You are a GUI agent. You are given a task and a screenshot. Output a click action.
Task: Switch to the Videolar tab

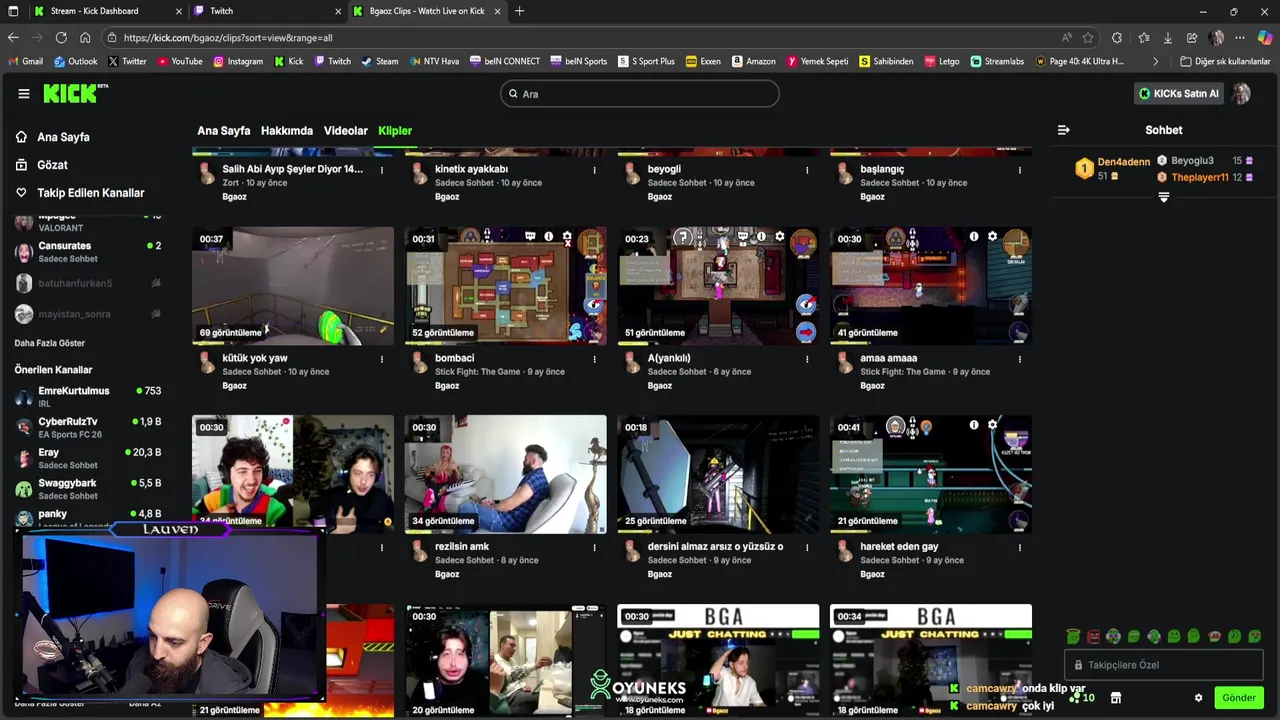pyautogui.click(x=346, y=131)
